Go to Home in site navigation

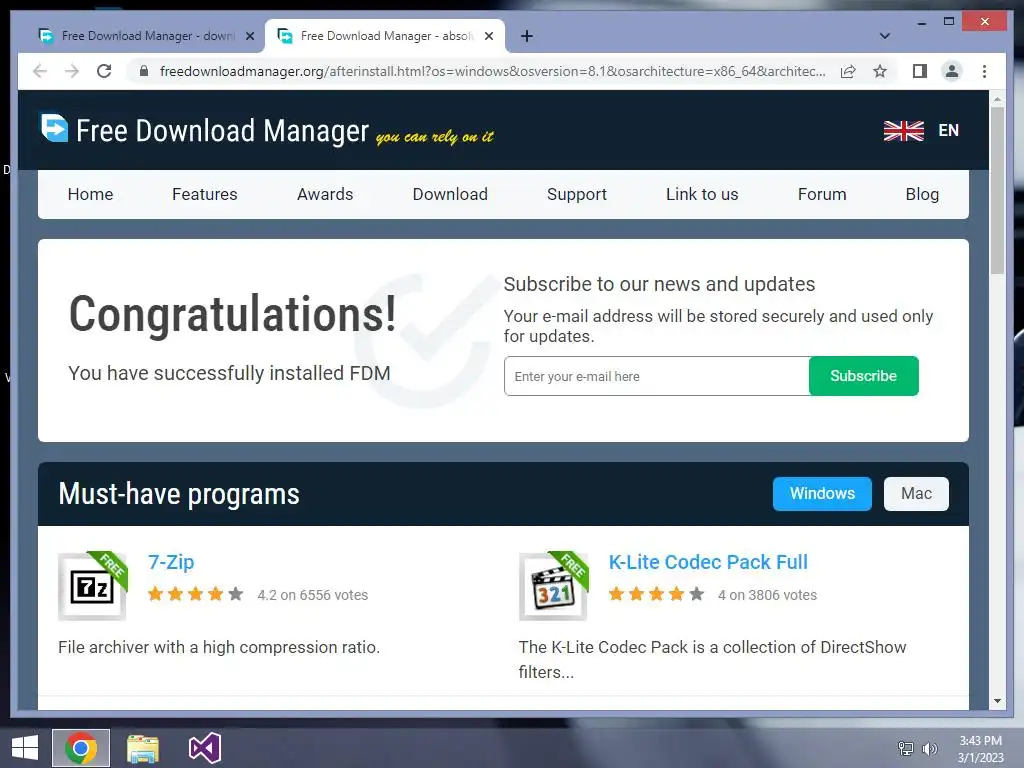coord(90,194)
